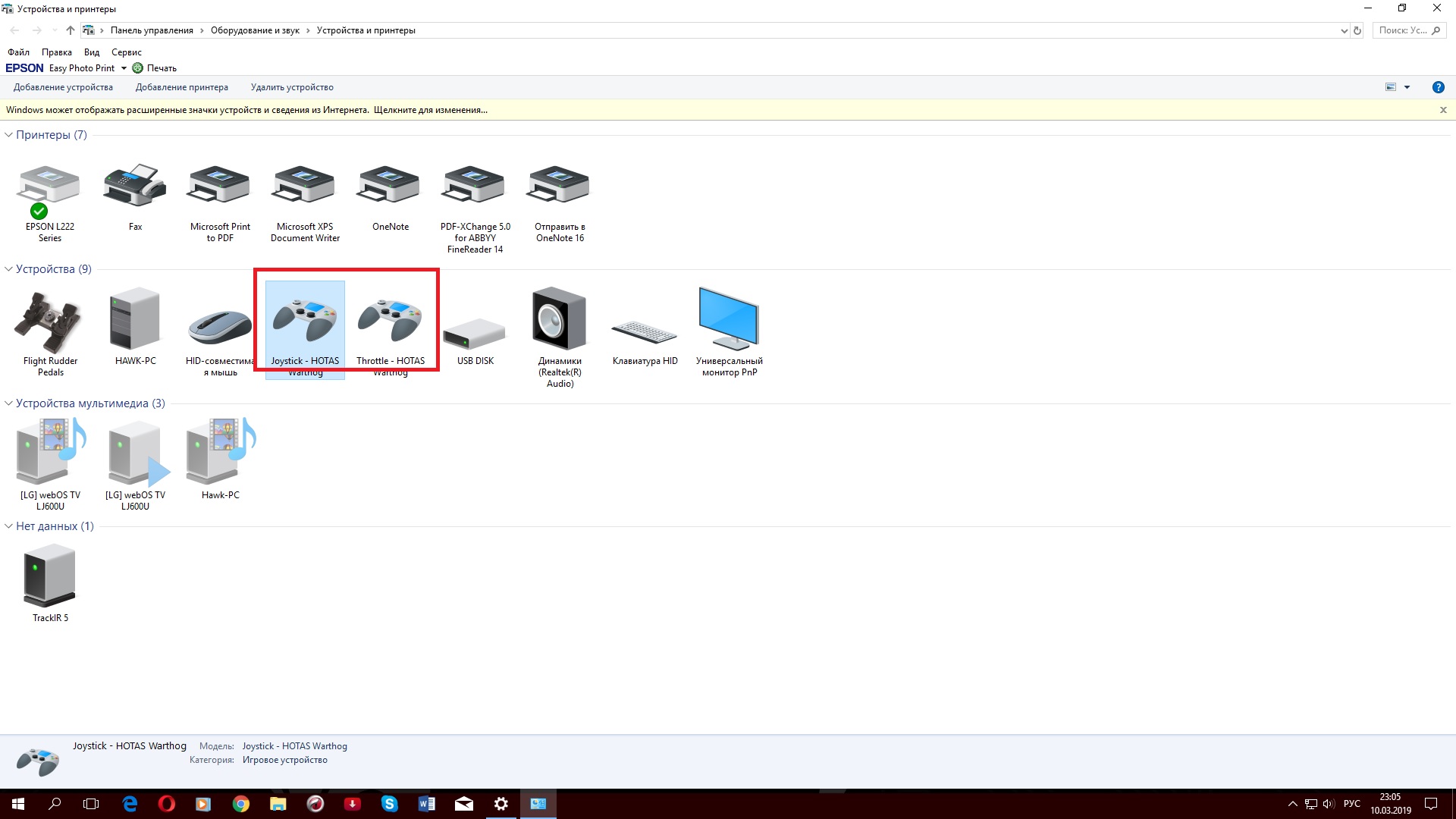Click РУС language indicator in tray
Image resolution: width=1456 pixels, height=819 pixels.
pyautogui.click(x=1352, y=804)
